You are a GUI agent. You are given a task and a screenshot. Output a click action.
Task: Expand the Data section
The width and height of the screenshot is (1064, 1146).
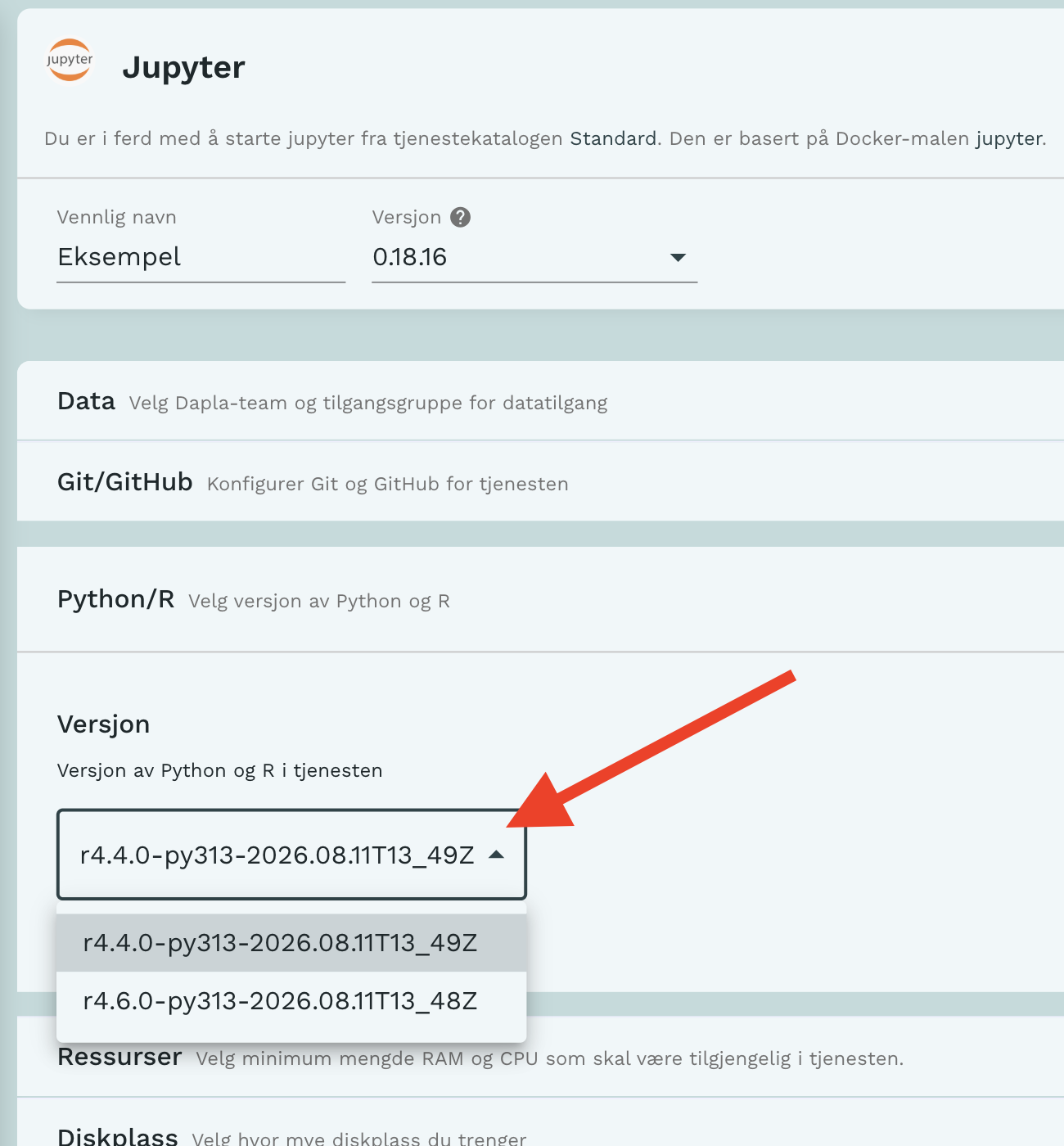(540, 401)
